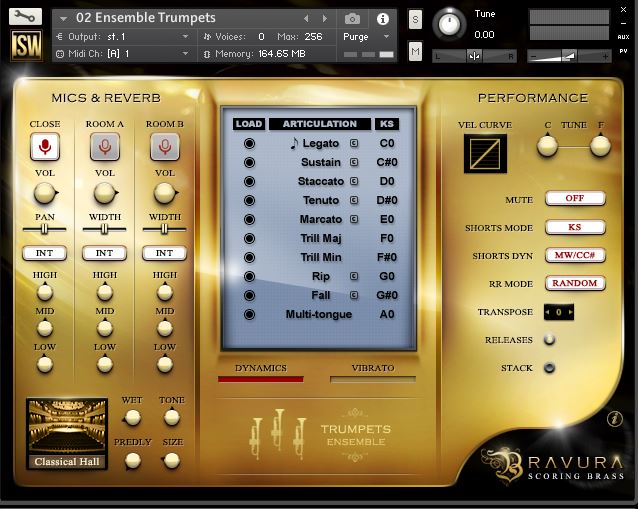Select the Marcato articulation name
The image size is (638, 509).
321,219
